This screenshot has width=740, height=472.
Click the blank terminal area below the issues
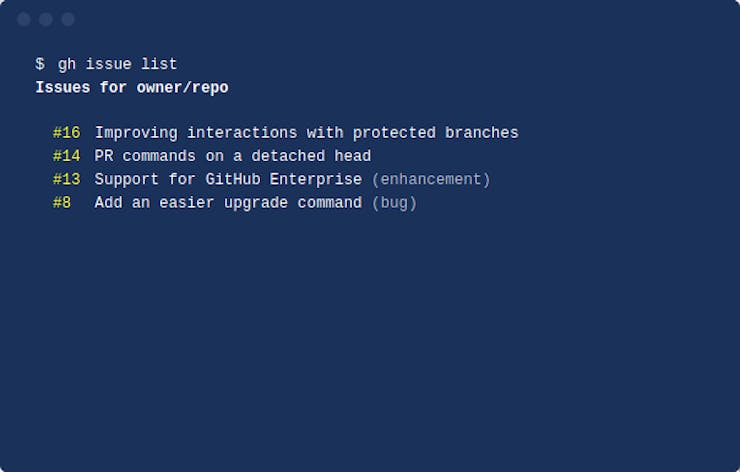click(x=370, y=340)
